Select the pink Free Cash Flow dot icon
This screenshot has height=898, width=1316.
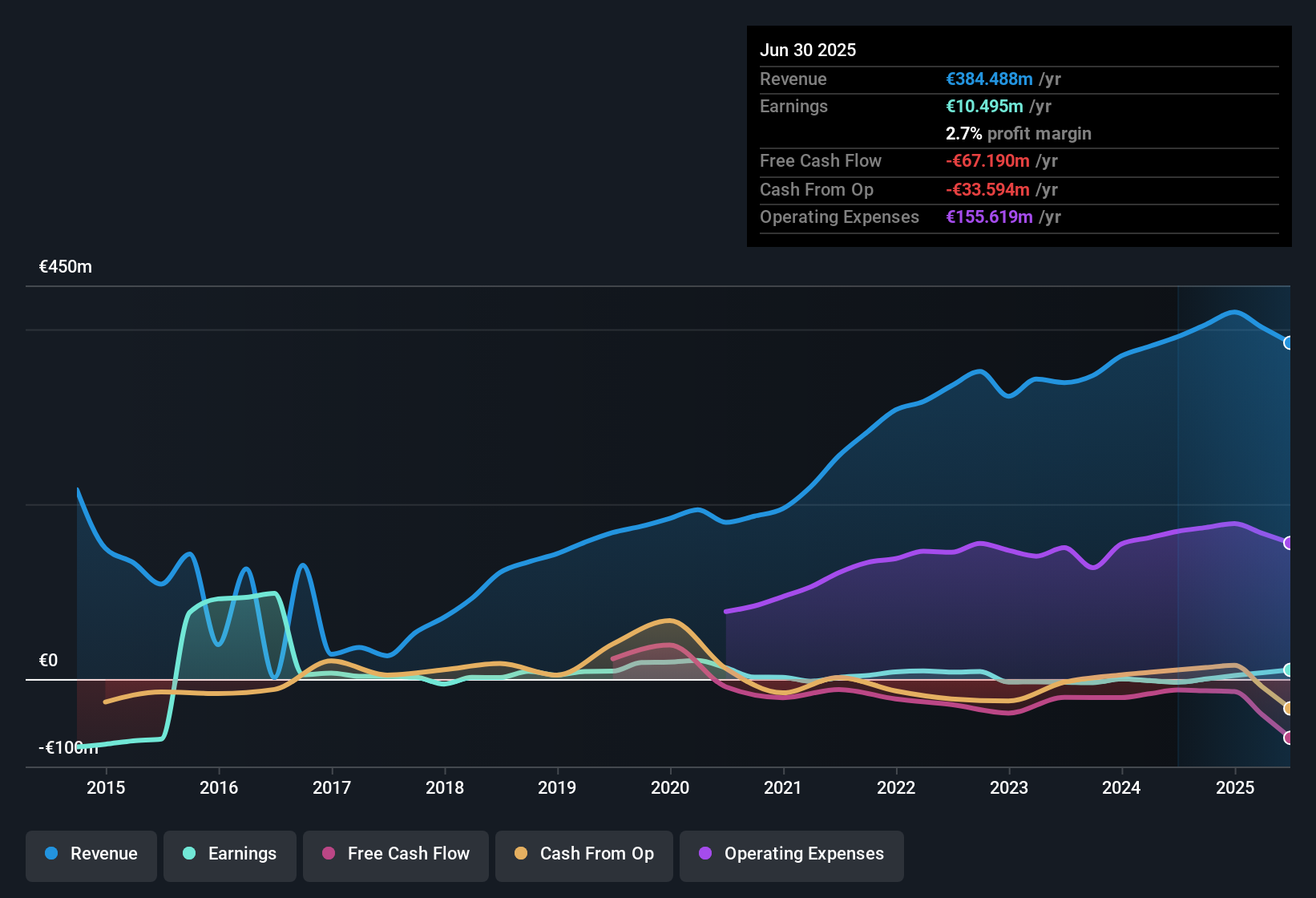pos(329,854)
